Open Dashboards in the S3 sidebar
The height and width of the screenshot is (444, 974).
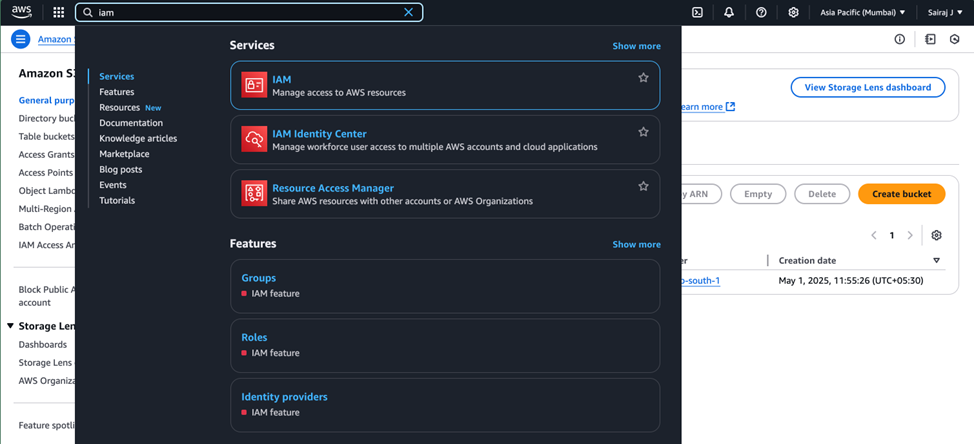(42, 345)
